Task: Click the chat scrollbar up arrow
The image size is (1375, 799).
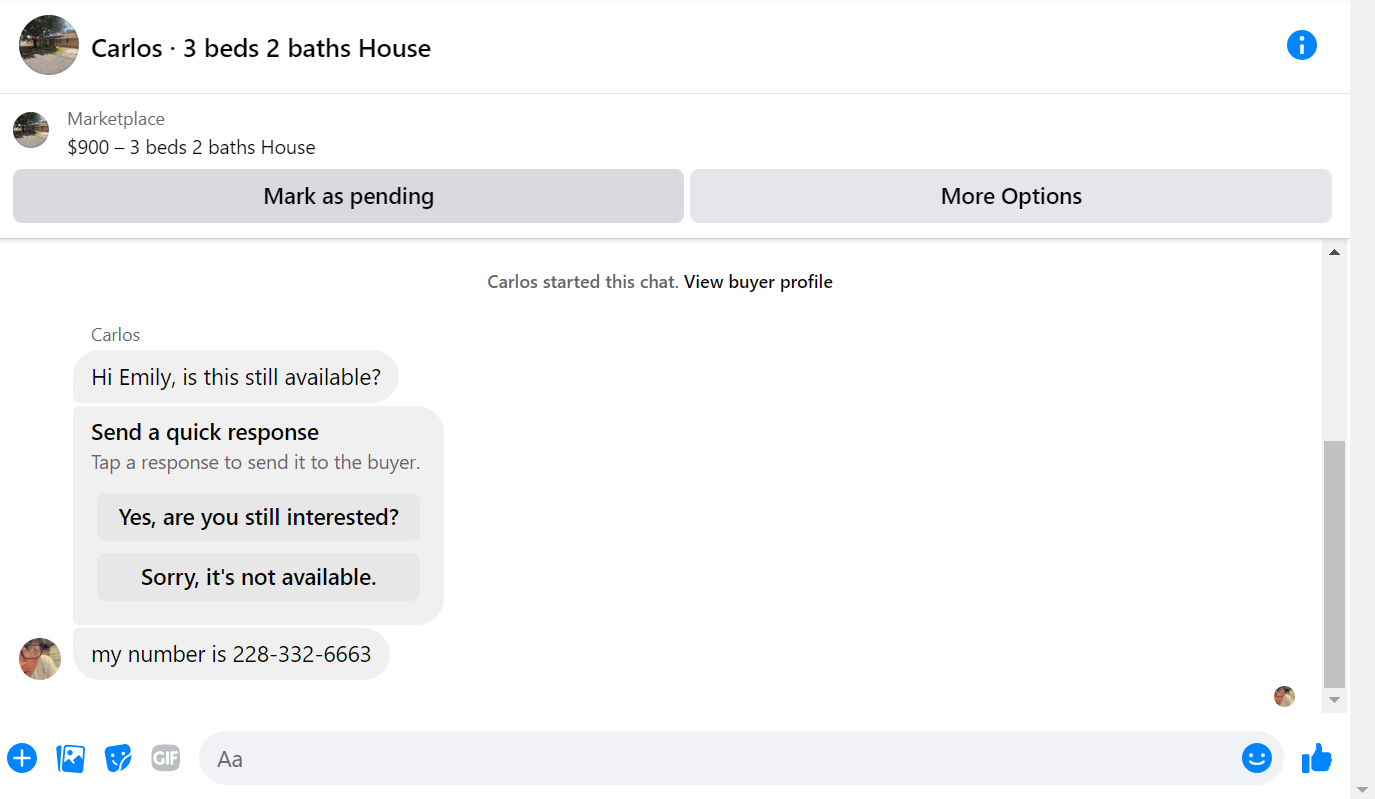Action: (x=1334, y=252)
